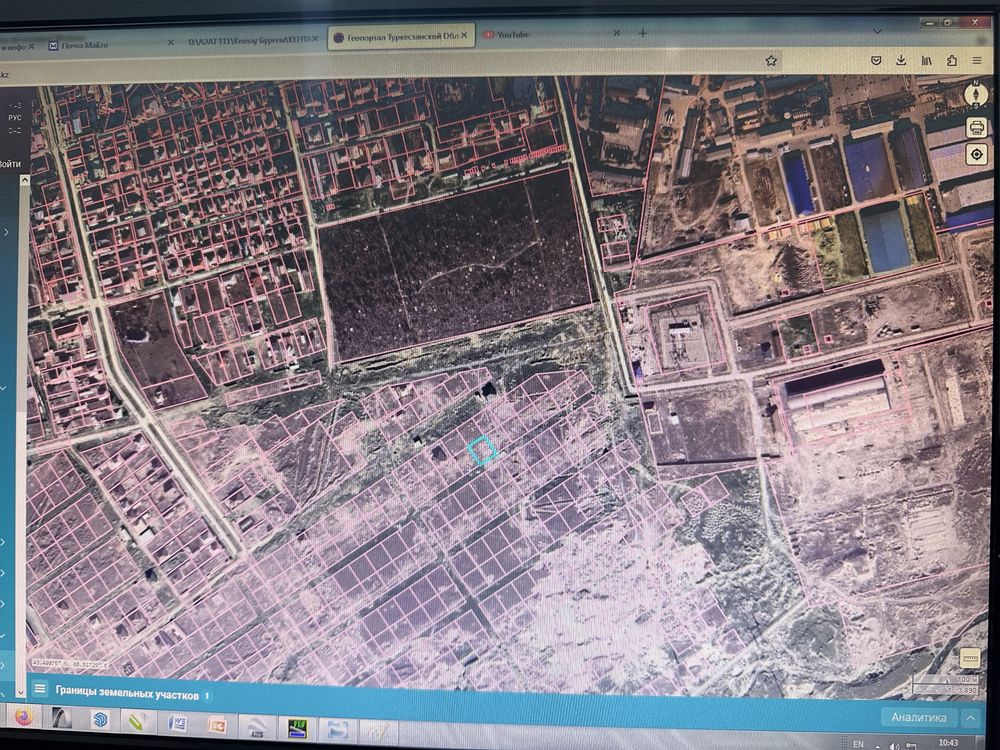Click the Войти login link
Screen dimensions: 1000x750
[x=10, y=164]
